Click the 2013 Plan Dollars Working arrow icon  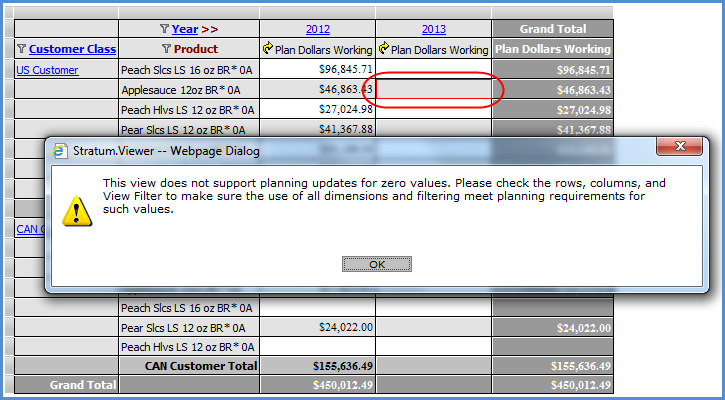[x=384, y=49]
